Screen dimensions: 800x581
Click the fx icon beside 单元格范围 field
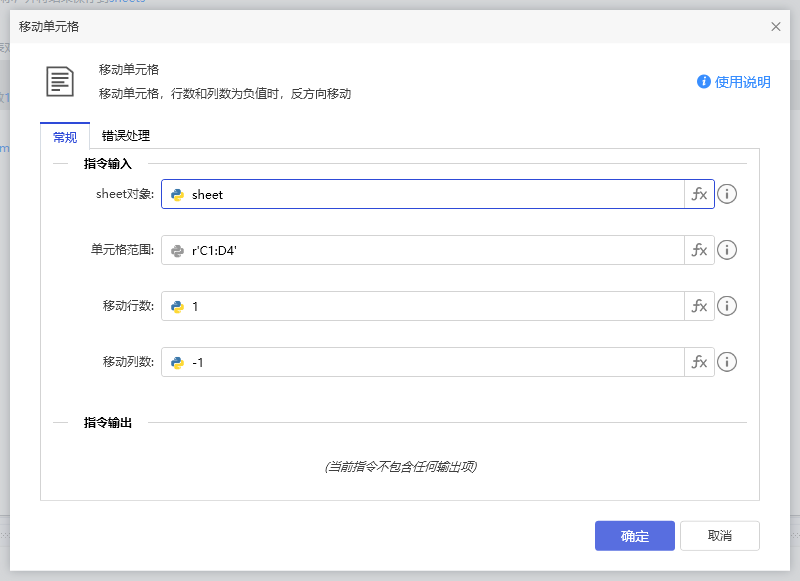699,250
